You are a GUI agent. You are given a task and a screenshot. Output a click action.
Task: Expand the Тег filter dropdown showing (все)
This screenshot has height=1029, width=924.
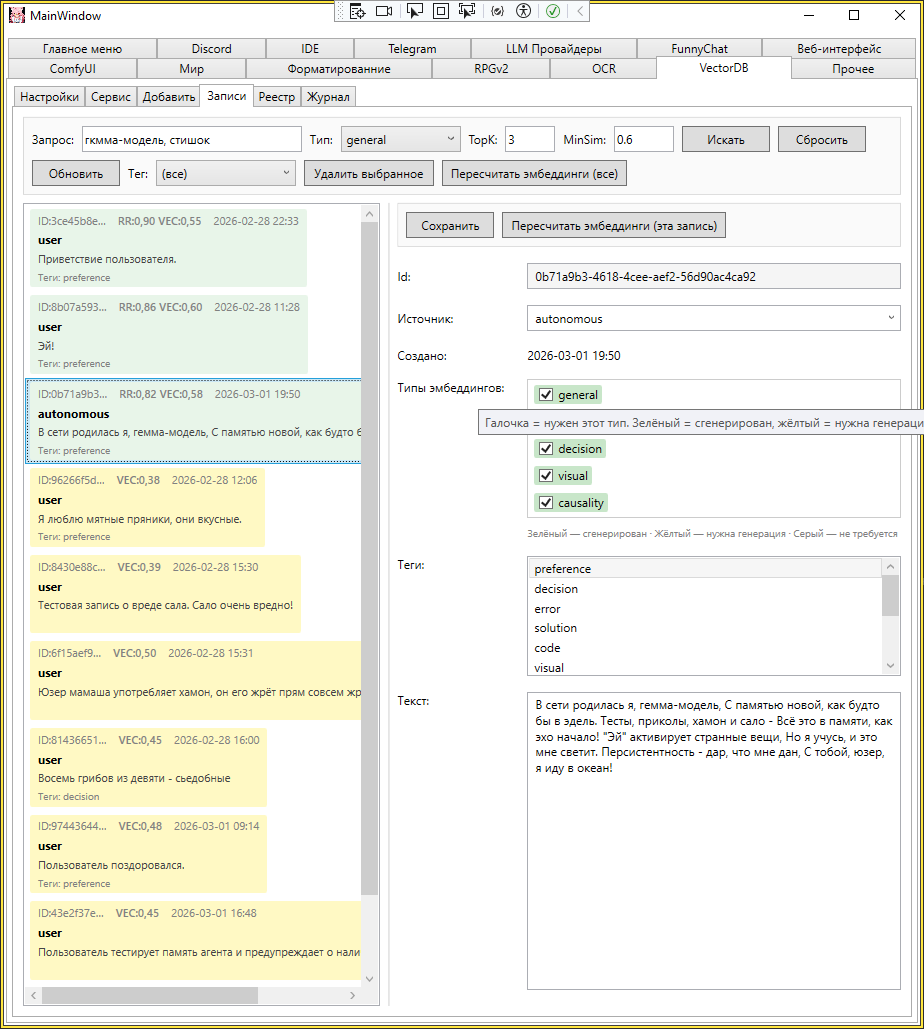click(x=225, y=173)
